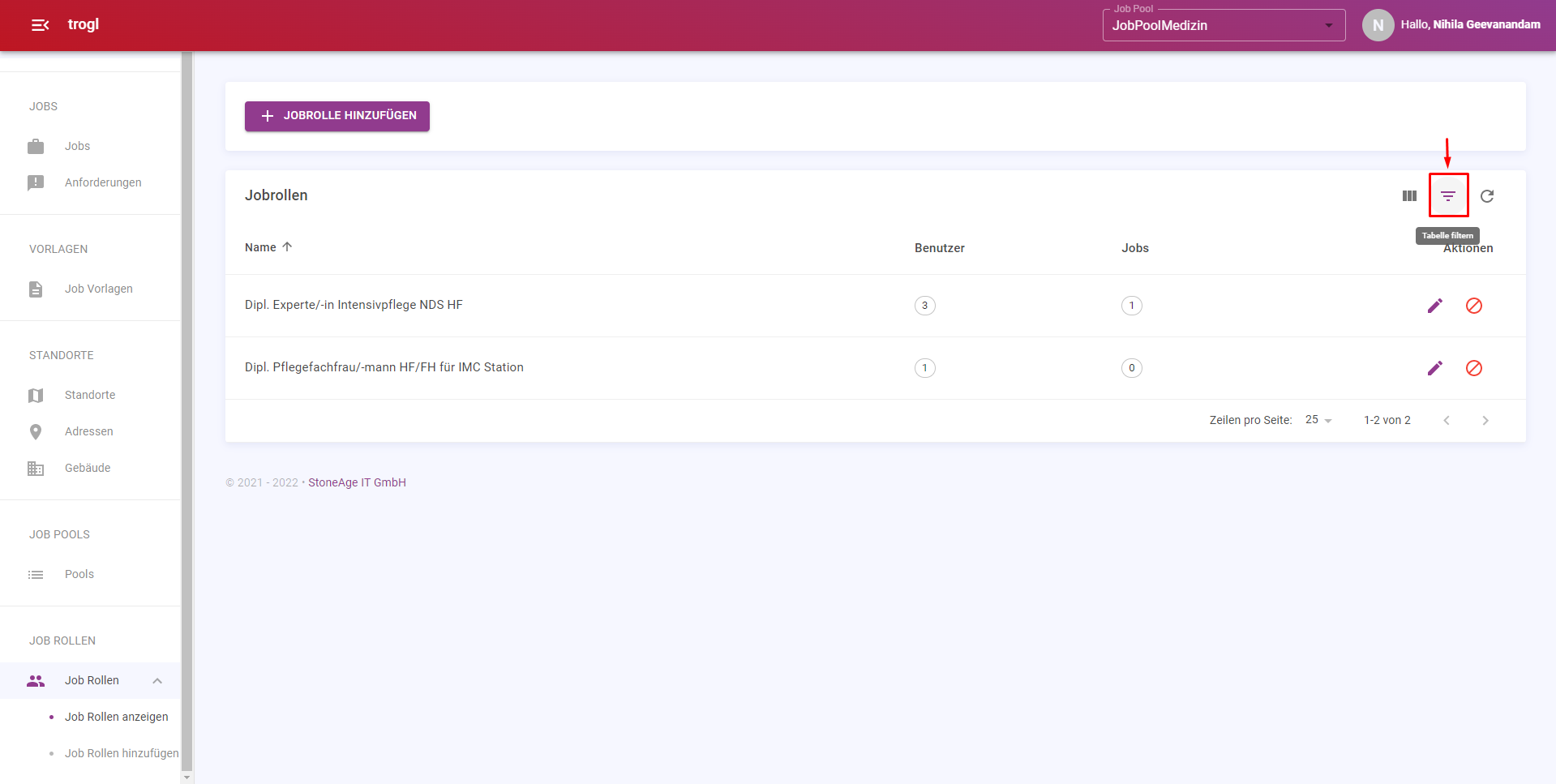Viewport: 1556px width, 784px height.
Task: Open the Job Pool dropdown
Action: click(1224, 25)
